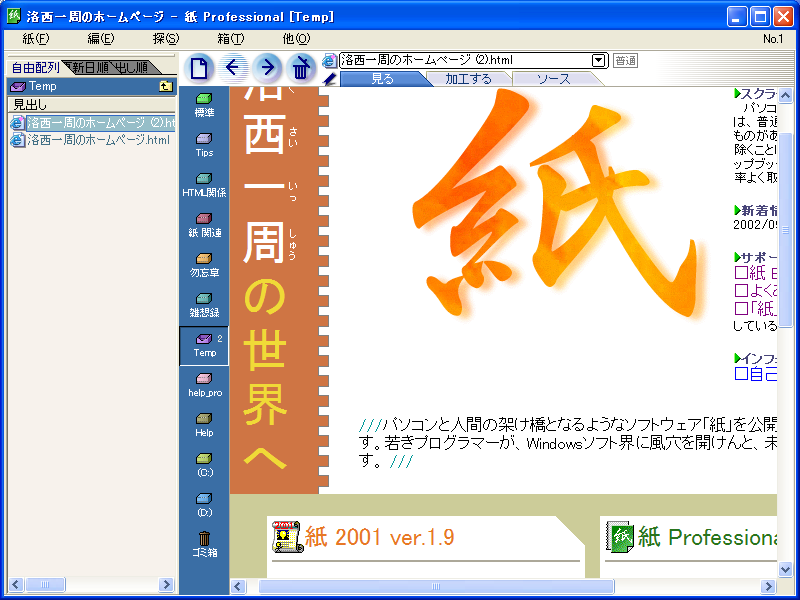Open the Tips box in sidebar
This screenshot has width=800, height=600.
pyautogui.click(x=204, y=144)
